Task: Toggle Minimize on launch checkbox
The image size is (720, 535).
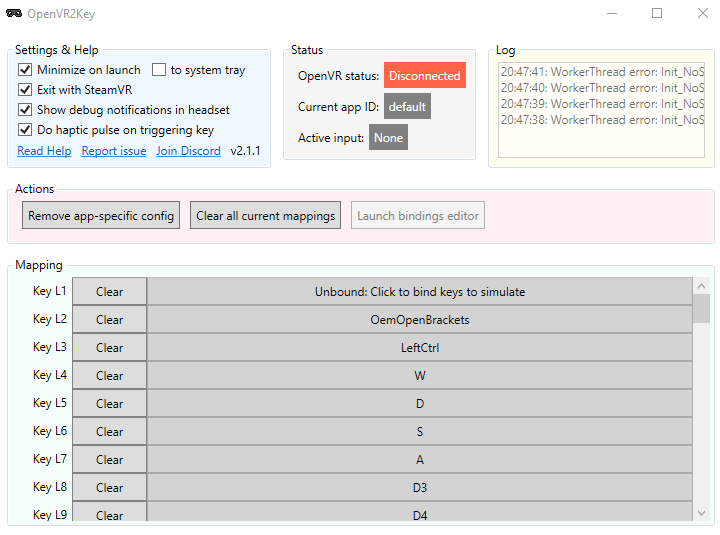Action: 25,70
